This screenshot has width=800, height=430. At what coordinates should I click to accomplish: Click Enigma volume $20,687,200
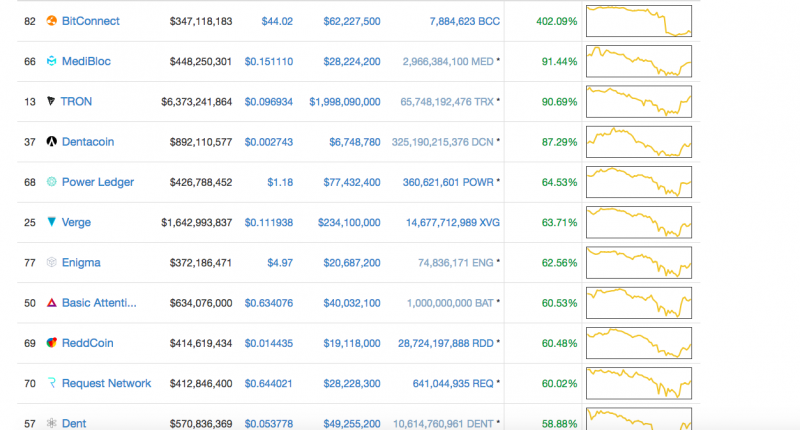352,263
